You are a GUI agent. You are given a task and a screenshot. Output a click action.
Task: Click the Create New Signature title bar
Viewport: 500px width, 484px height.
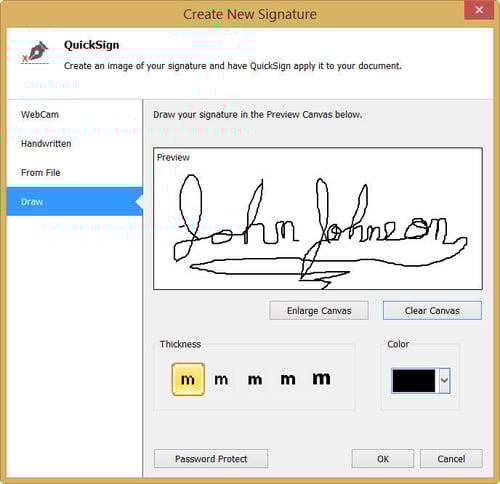tap(250, 14)
